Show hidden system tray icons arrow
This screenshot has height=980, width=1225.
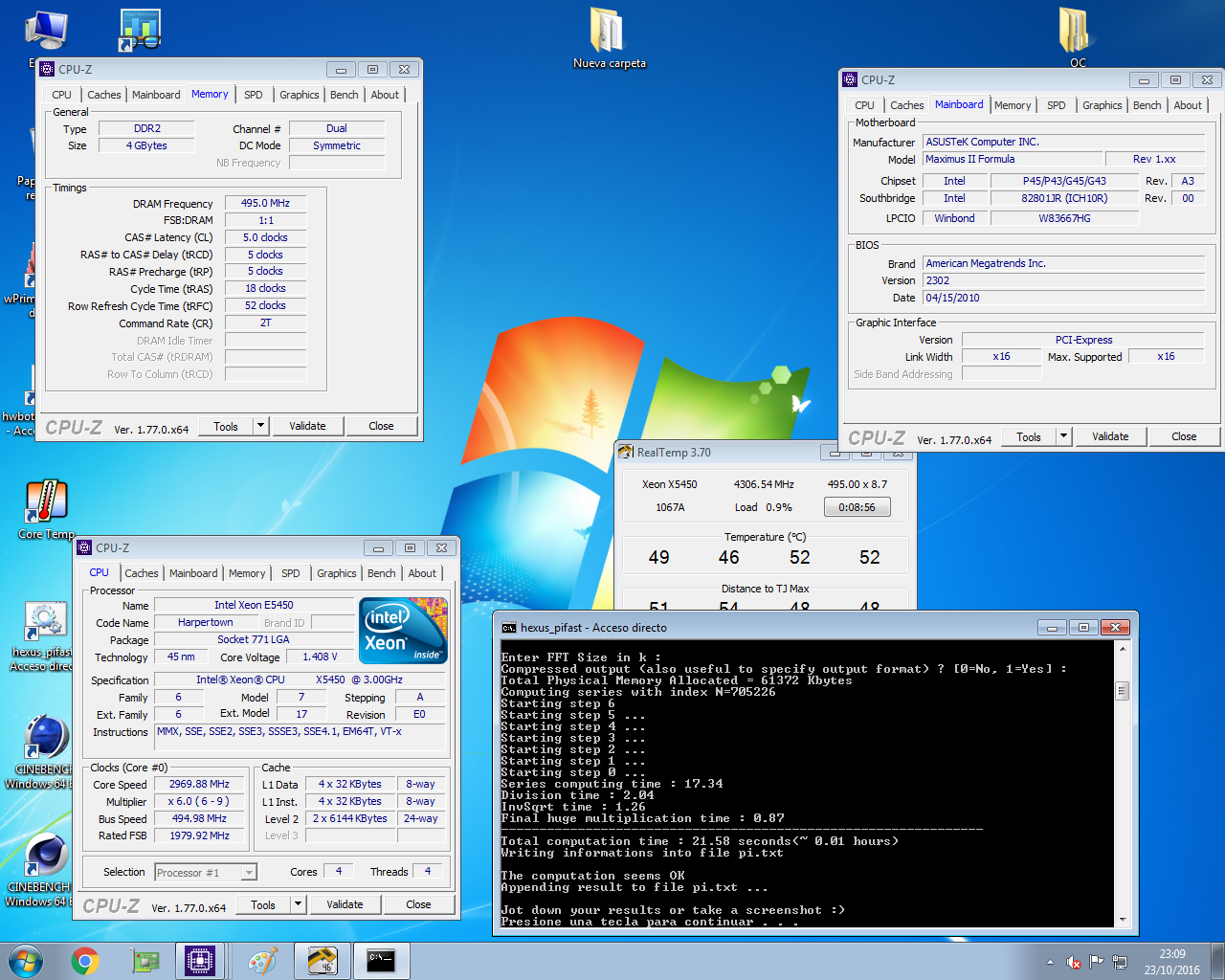[1050, 962]
